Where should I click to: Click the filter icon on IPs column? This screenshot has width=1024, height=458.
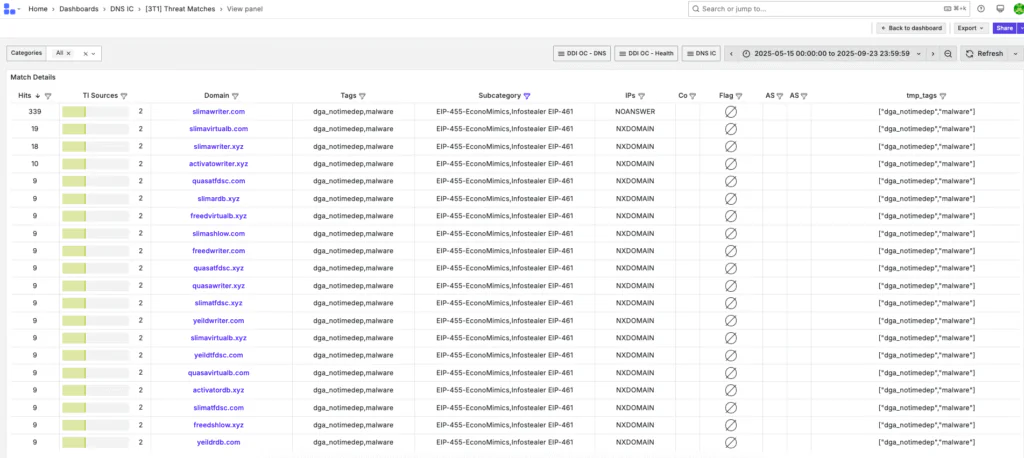coord(641,96)
